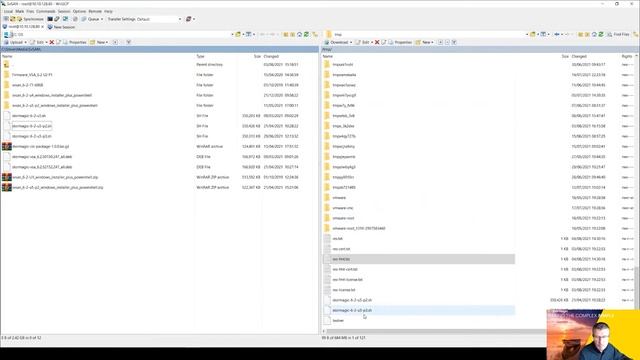Go to remote root directory icon
Screen dimensions: 640x360
587,35
